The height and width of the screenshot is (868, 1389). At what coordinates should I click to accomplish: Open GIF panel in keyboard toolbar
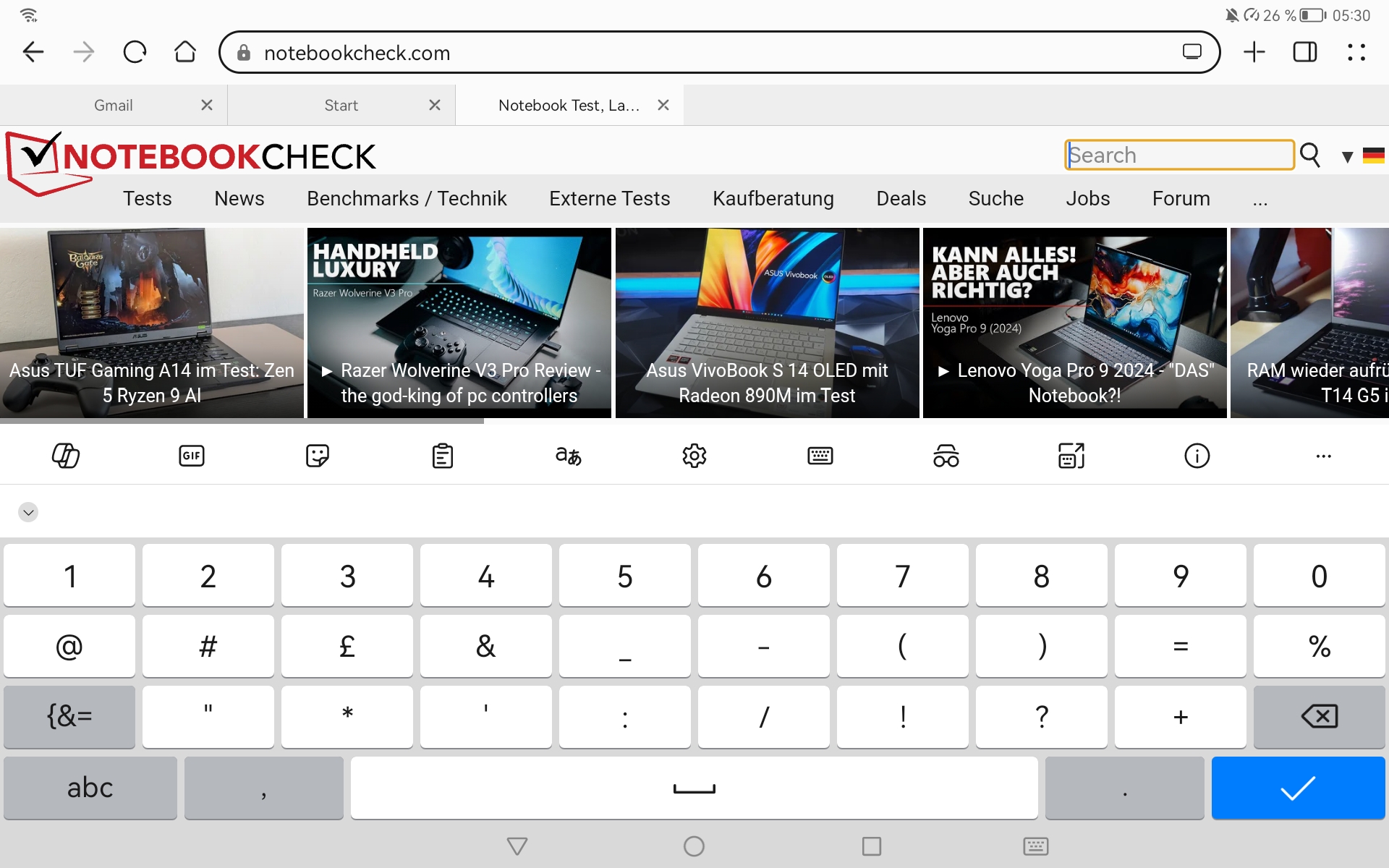[192, 456]
